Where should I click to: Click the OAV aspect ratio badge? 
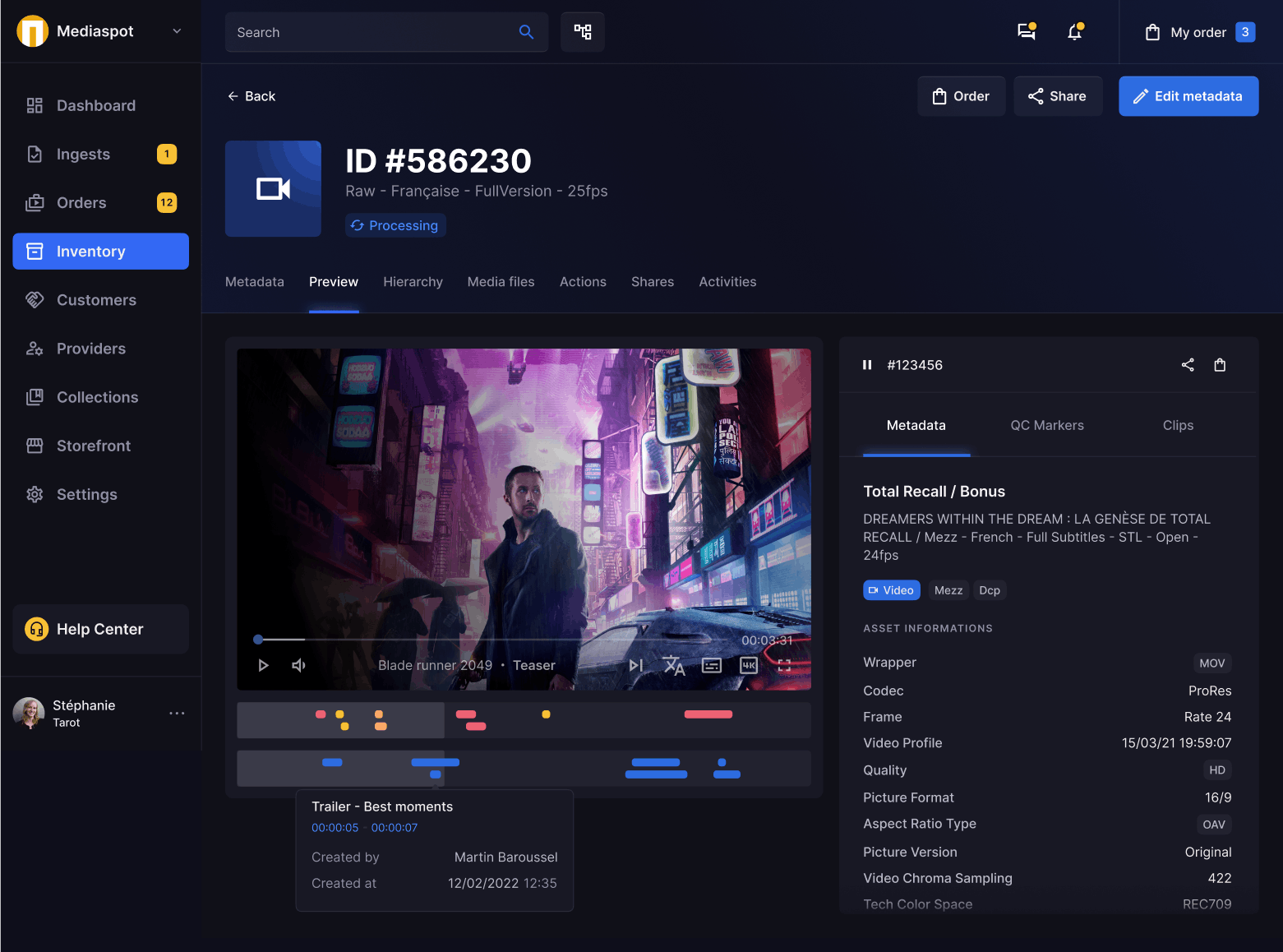tap(1214, 825)
